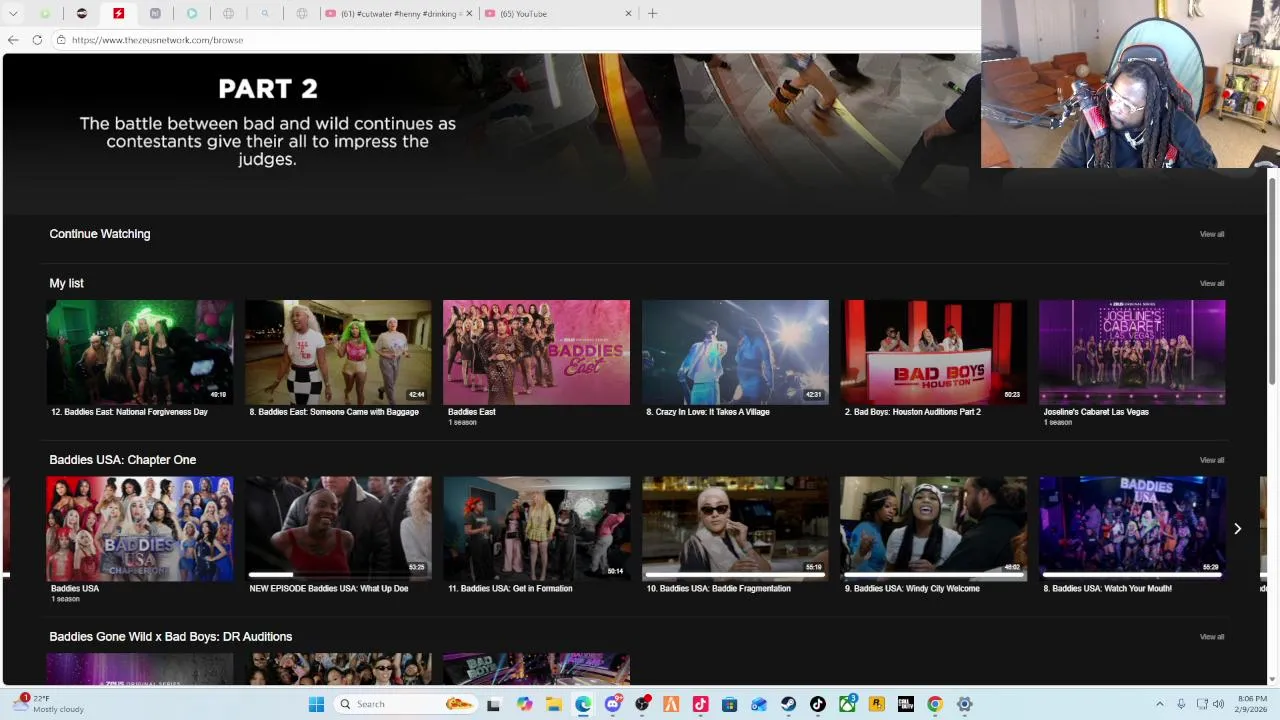The width and height of the screenshot is (1280, 720).
Task: Open the weather widget showing Mostly cloudy
Action: [48, 704]
